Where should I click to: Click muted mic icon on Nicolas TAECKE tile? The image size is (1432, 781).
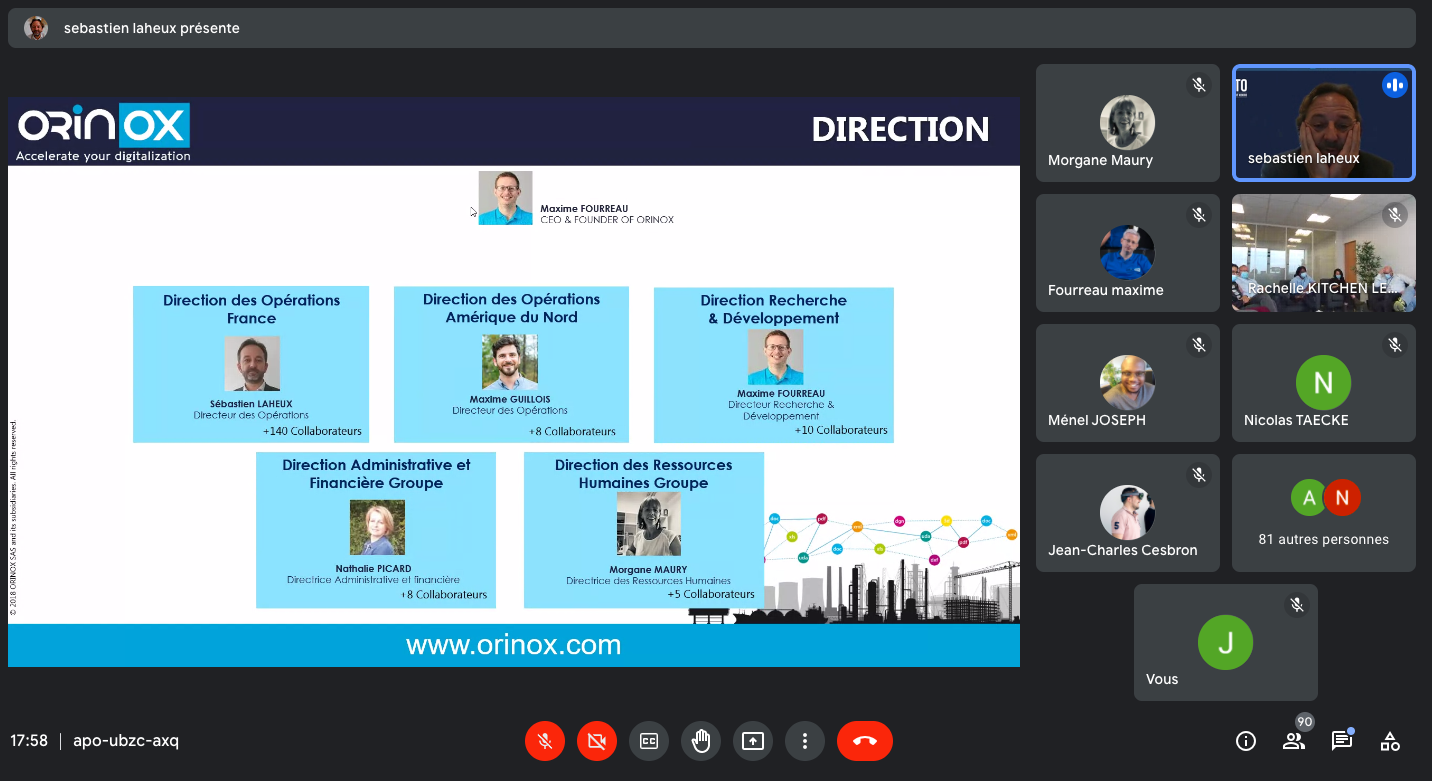[1395, 345]
